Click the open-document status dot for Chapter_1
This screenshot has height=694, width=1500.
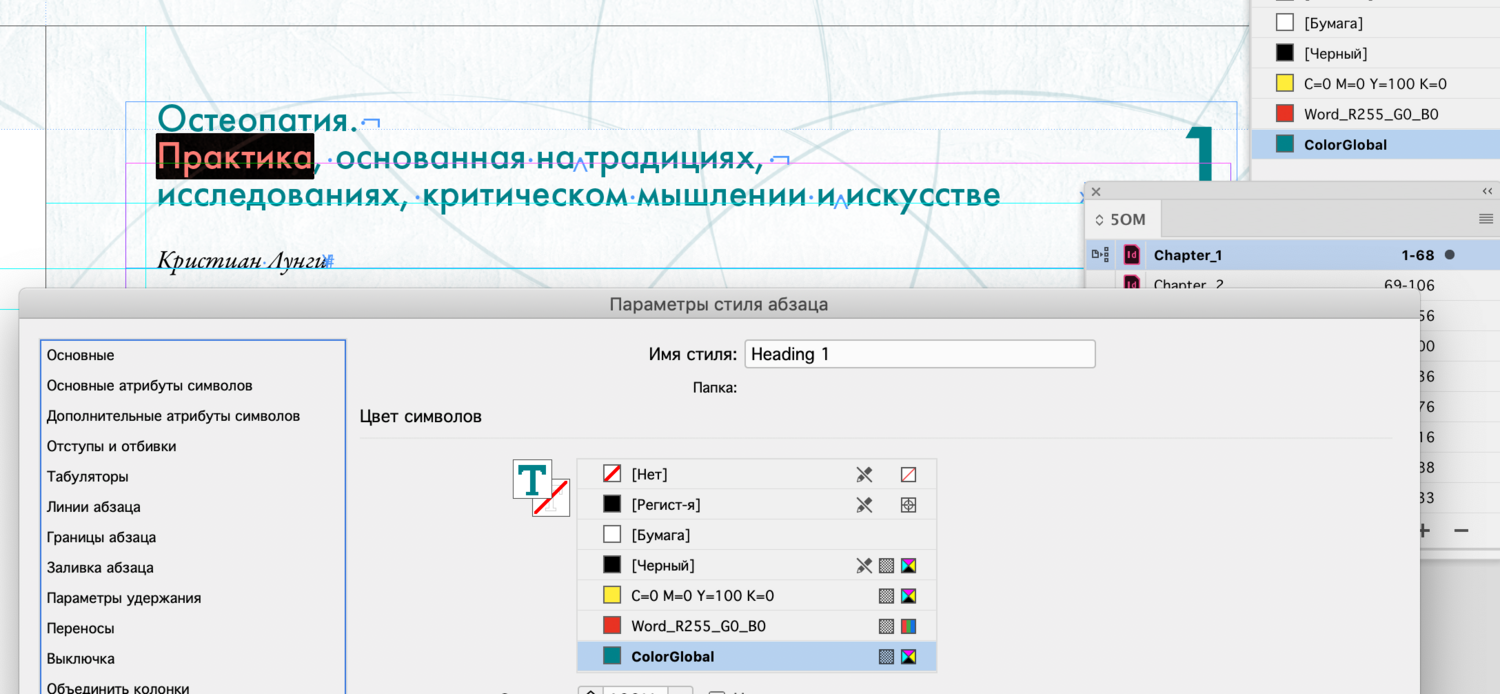1450,255
